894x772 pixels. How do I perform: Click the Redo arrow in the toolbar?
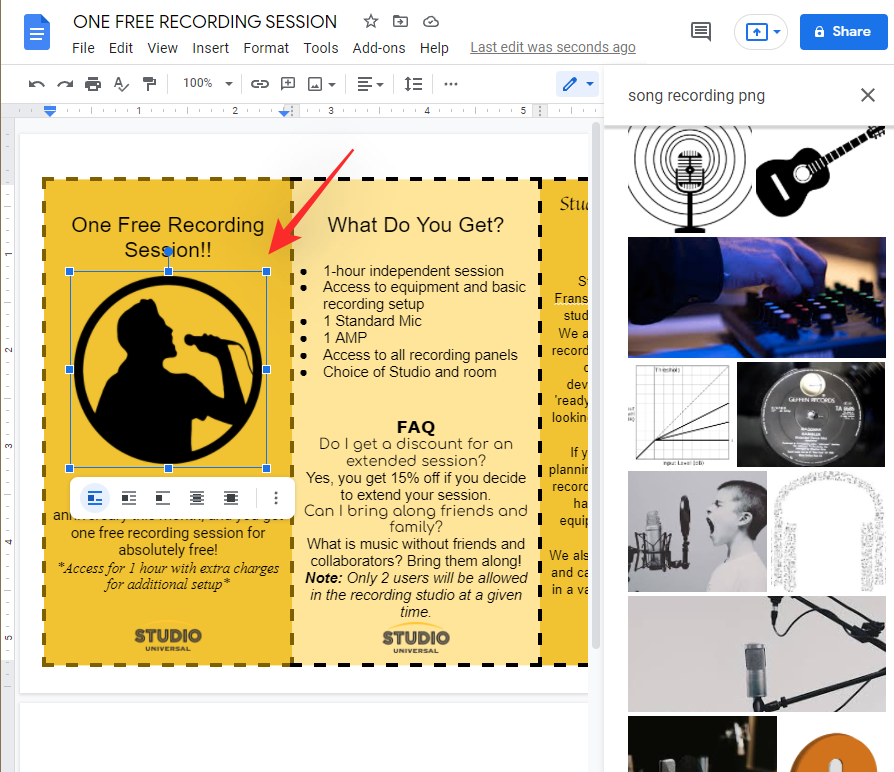click(65, 84)
